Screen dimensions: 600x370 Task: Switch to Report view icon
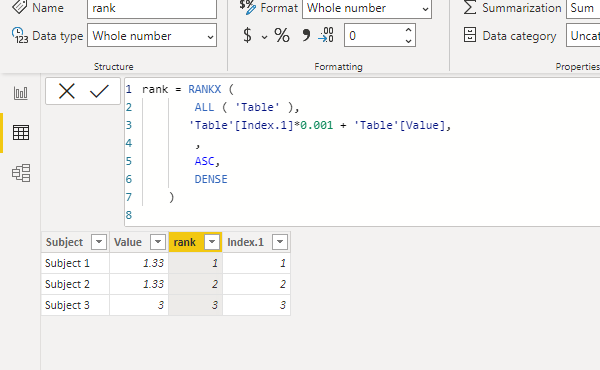click(x=21, y=93)
